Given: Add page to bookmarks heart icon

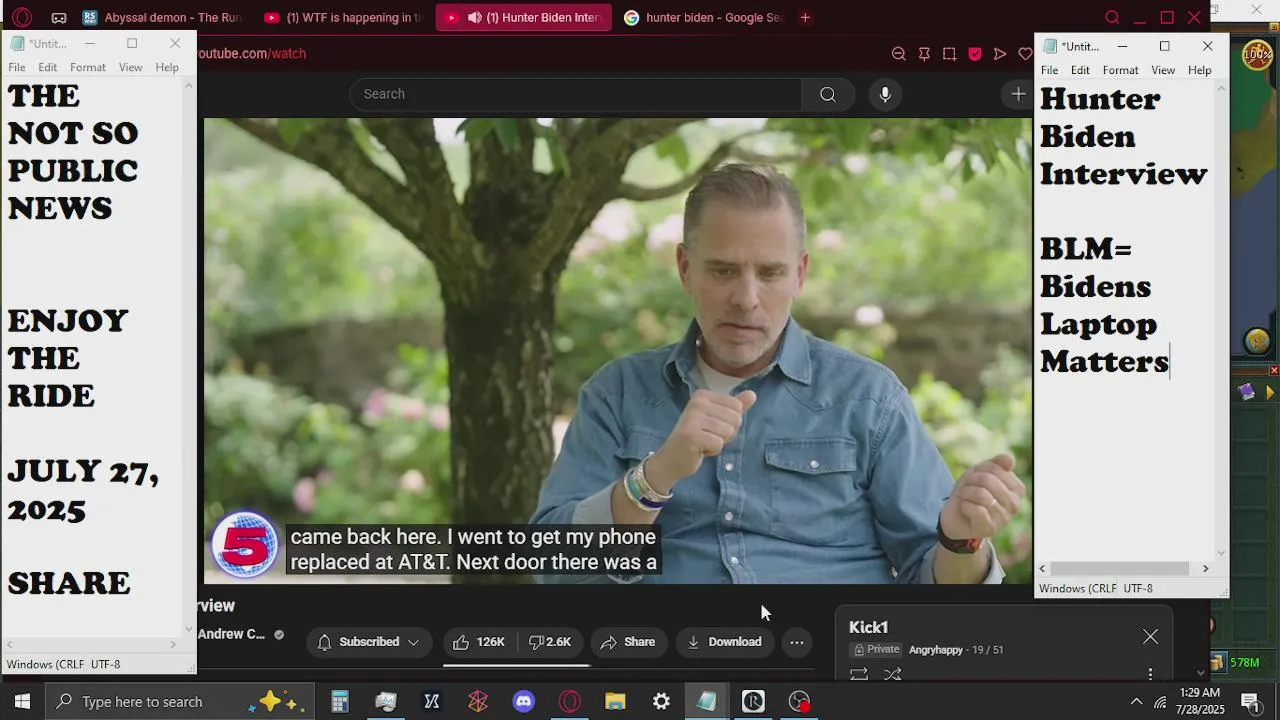Looking at the screenshot, I should point(1025,54).
